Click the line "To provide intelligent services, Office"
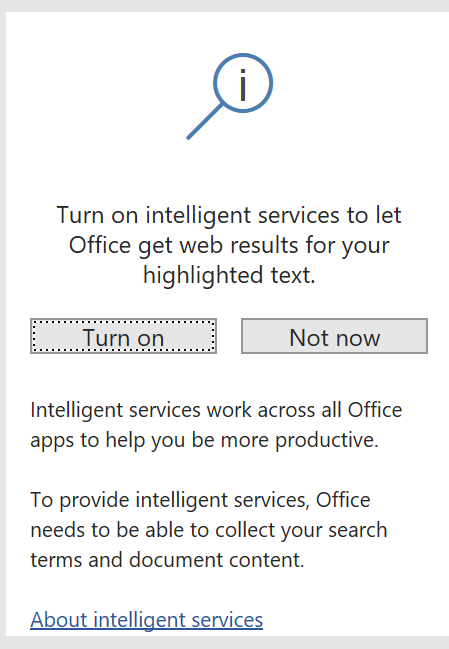The width and height of the screenshot is (449, 649). 200,500
